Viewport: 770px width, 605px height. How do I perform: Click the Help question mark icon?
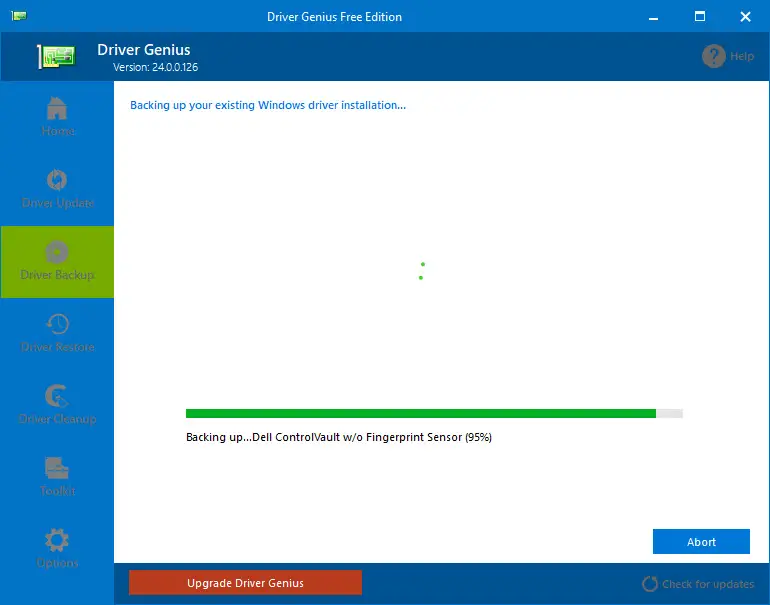coord(714,56)
